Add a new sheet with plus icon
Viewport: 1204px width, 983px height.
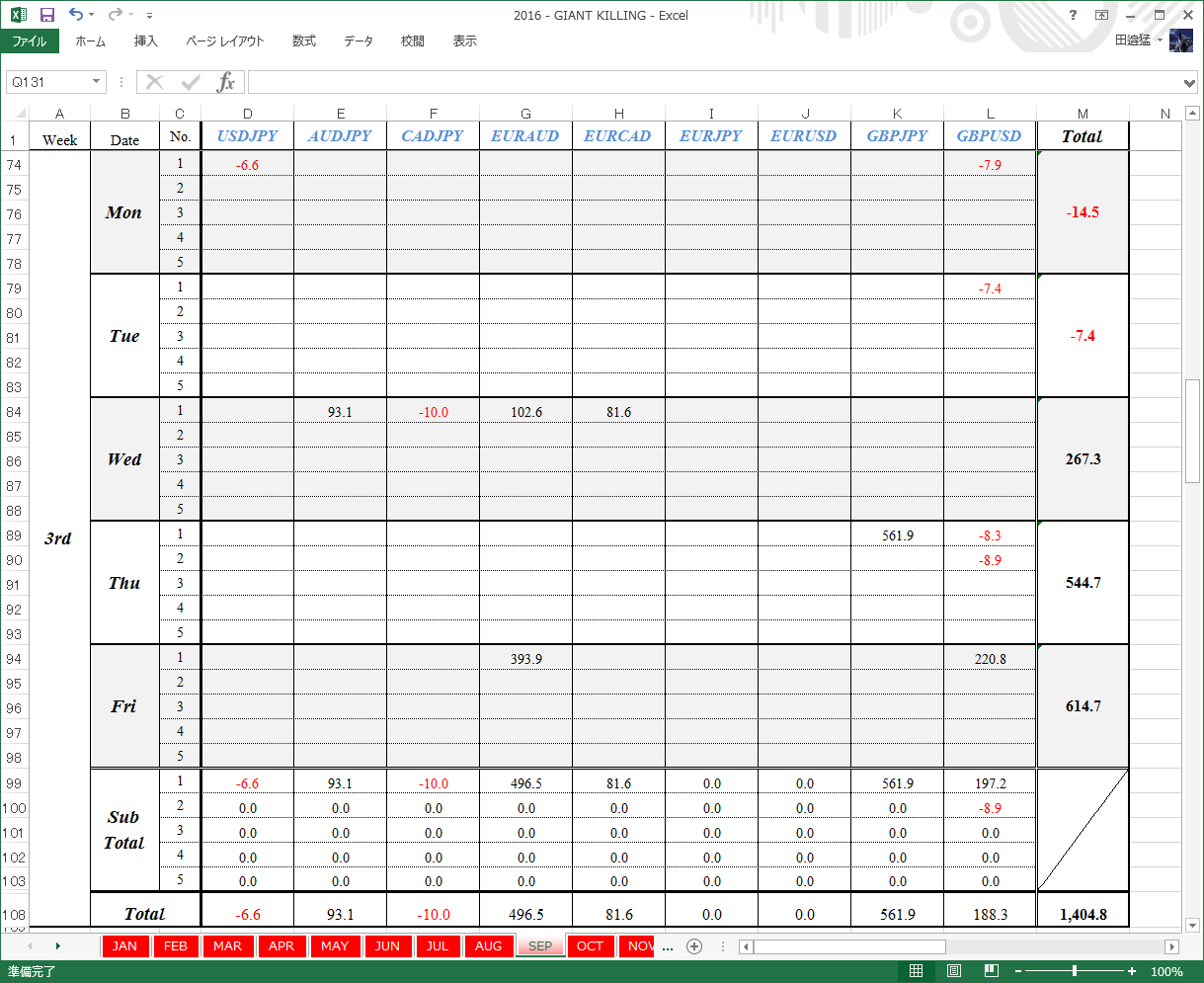(x=694, y=946)
